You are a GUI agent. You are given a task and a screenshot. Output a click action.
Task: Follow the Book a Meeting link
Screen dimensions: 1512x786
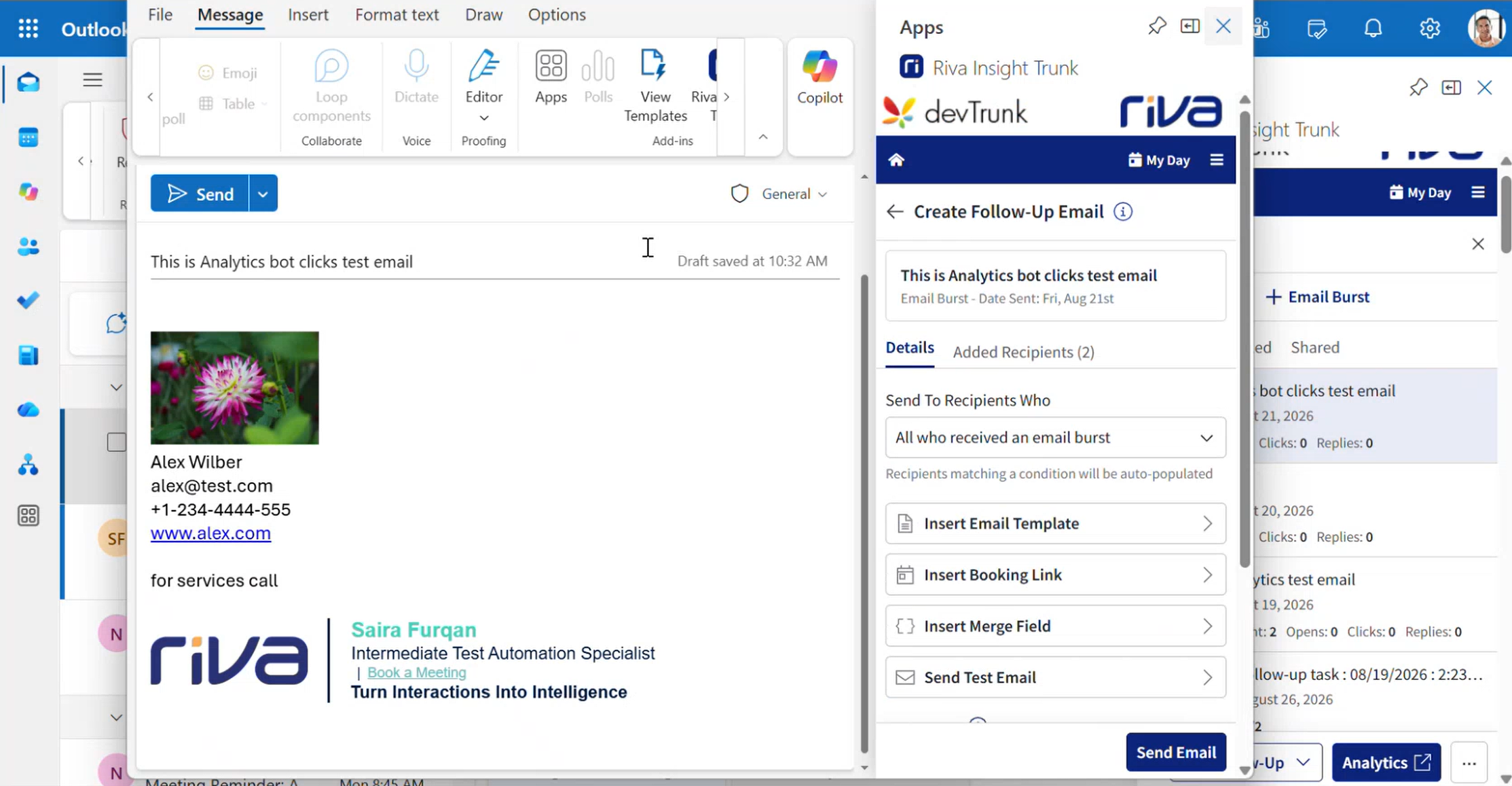417,673
